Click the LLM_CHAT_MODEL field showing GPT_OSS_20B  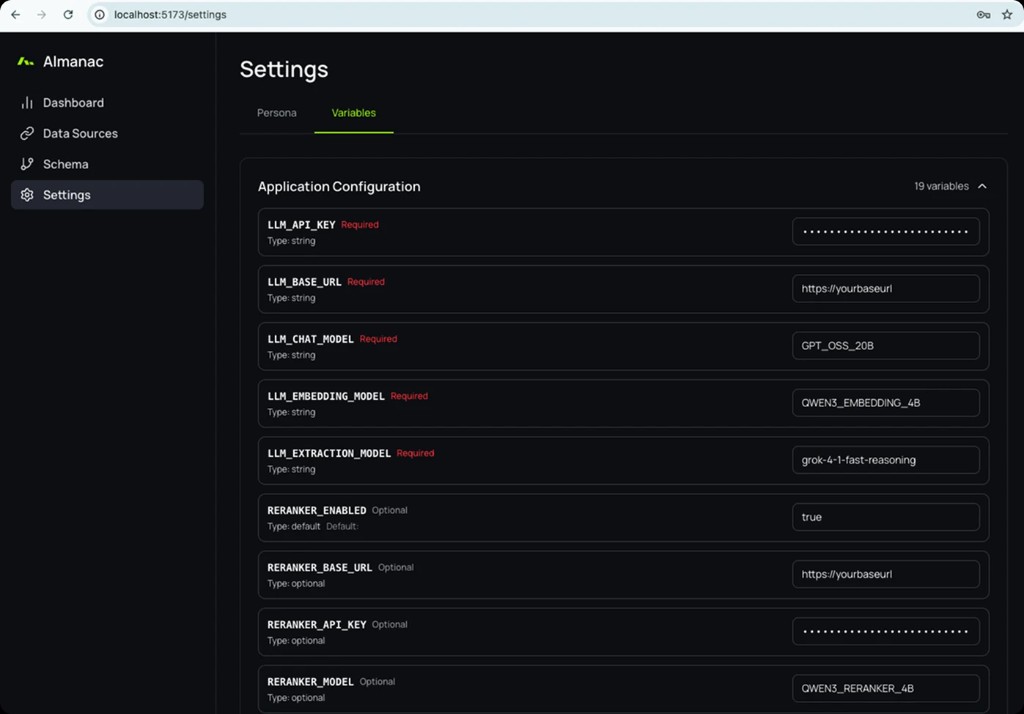tap(886, 346)
